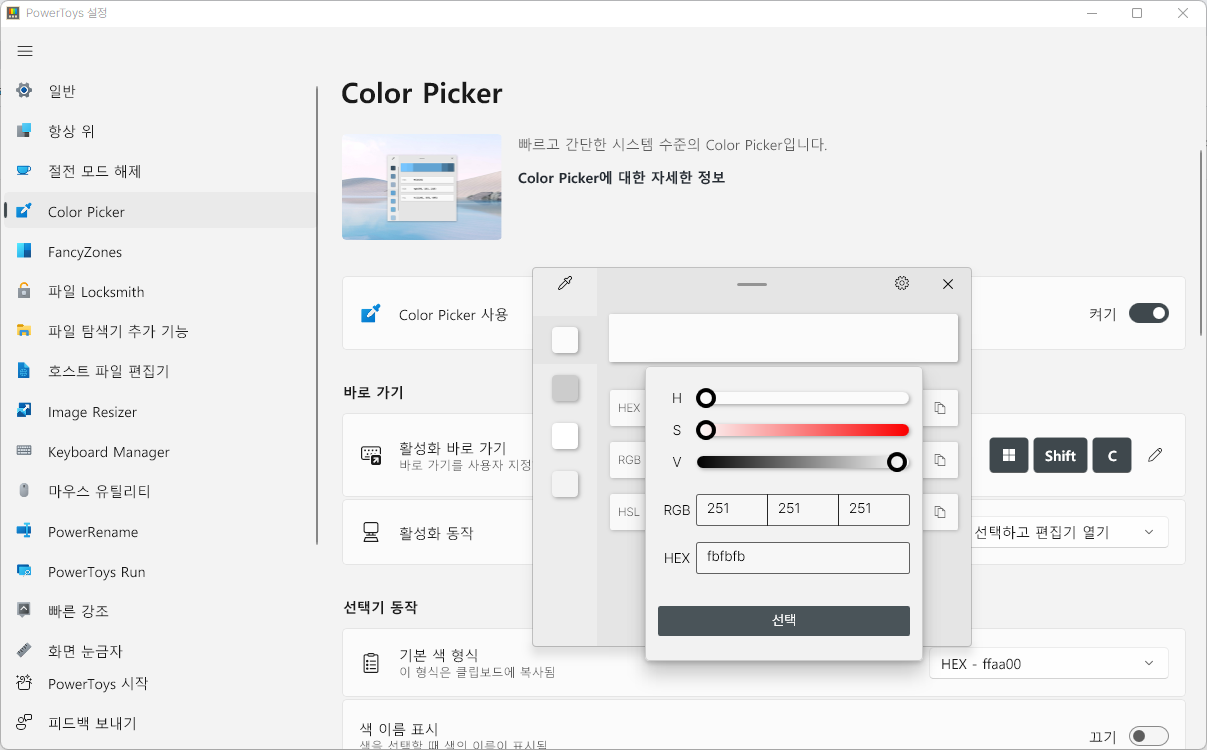Select the FancyZones sidebar icon

(x=25, y=251)
